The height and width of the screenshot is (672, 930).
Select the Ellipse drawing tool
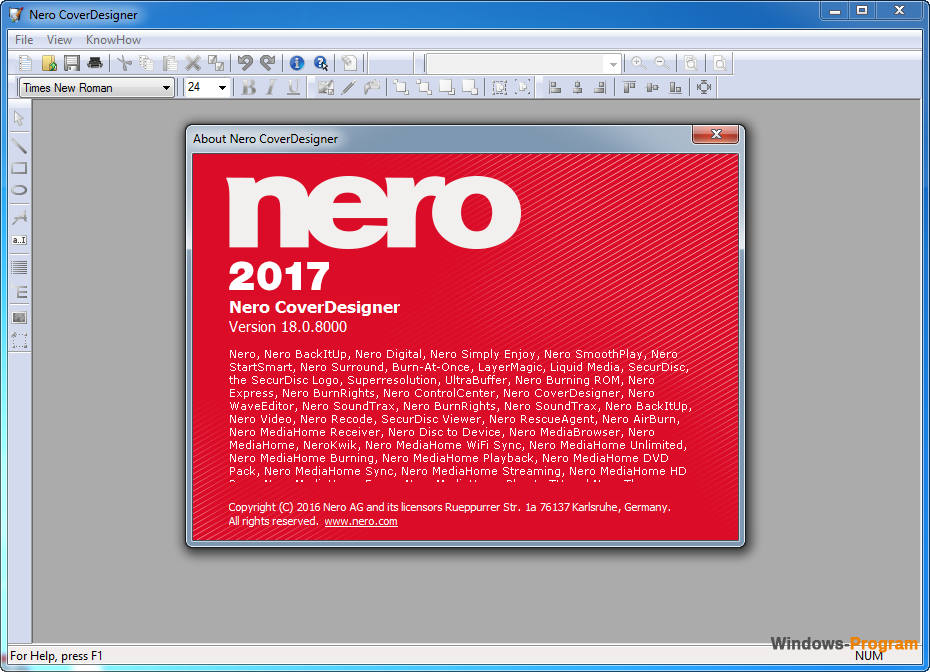19,190
